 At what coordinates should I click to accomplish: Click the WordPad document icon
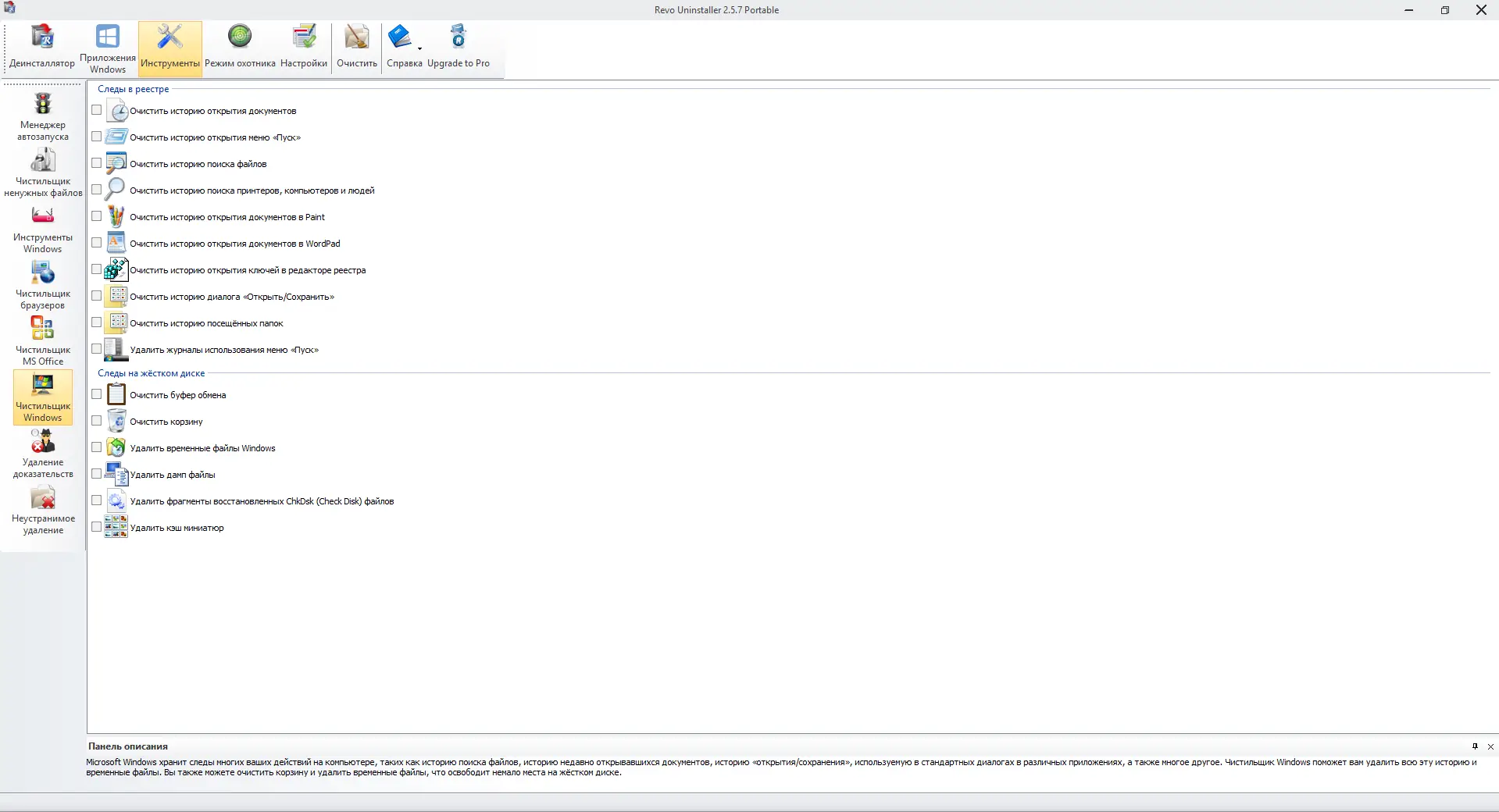click(x=116, y=244)
